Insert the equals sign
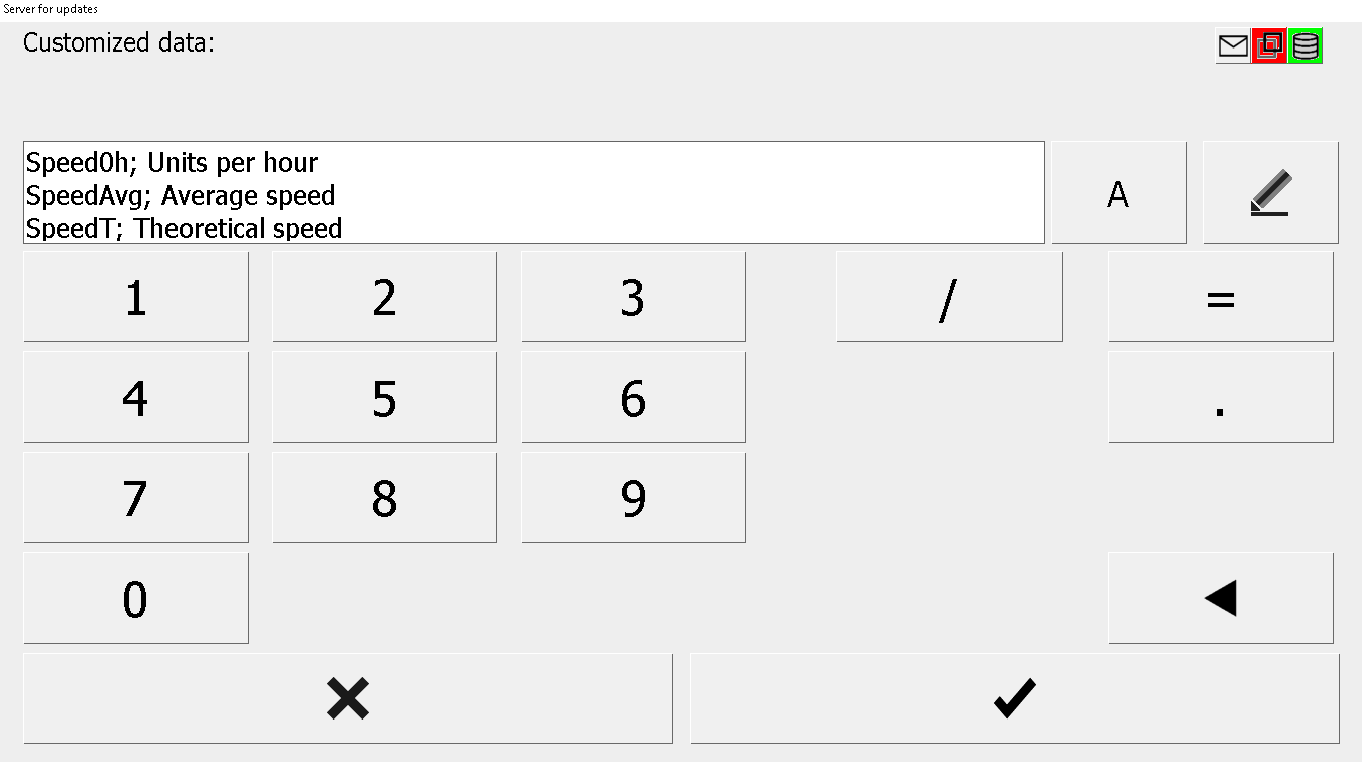Image resolution: width=1362 pixels, height=762 pixels. [1221, 297]
